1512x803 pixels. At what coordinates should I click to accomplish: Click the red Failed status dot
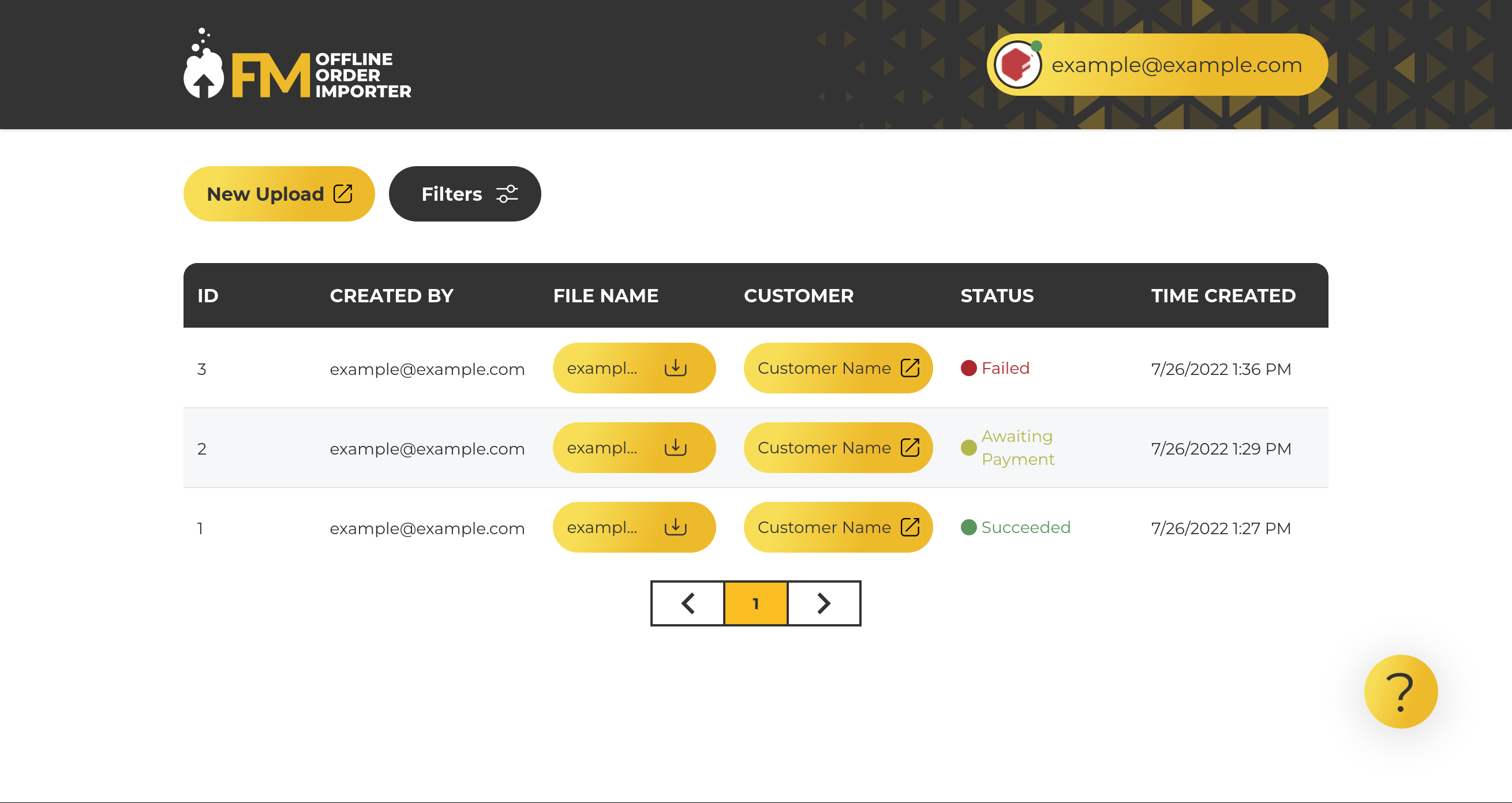968,369
